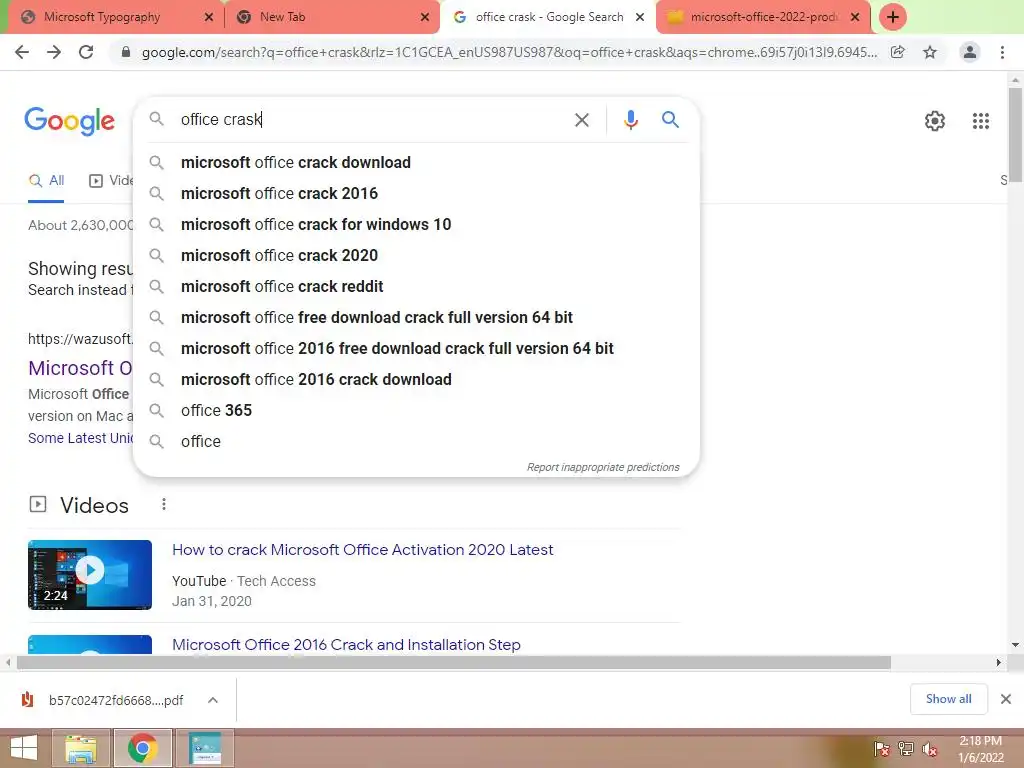
Task: Choose suggestion office 2016 free download crack full version
Action: pyautogui.click(x=416, y=348)
